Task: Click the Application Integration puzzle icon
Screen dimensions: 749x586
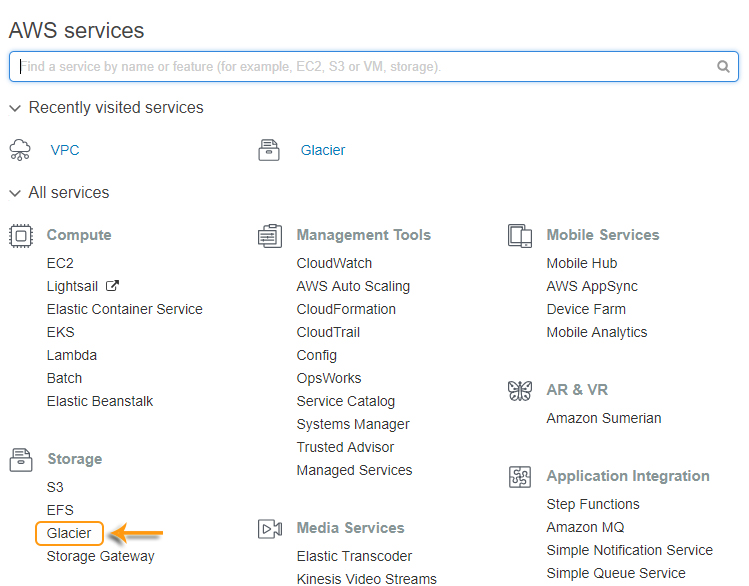Action: point(520,477)
